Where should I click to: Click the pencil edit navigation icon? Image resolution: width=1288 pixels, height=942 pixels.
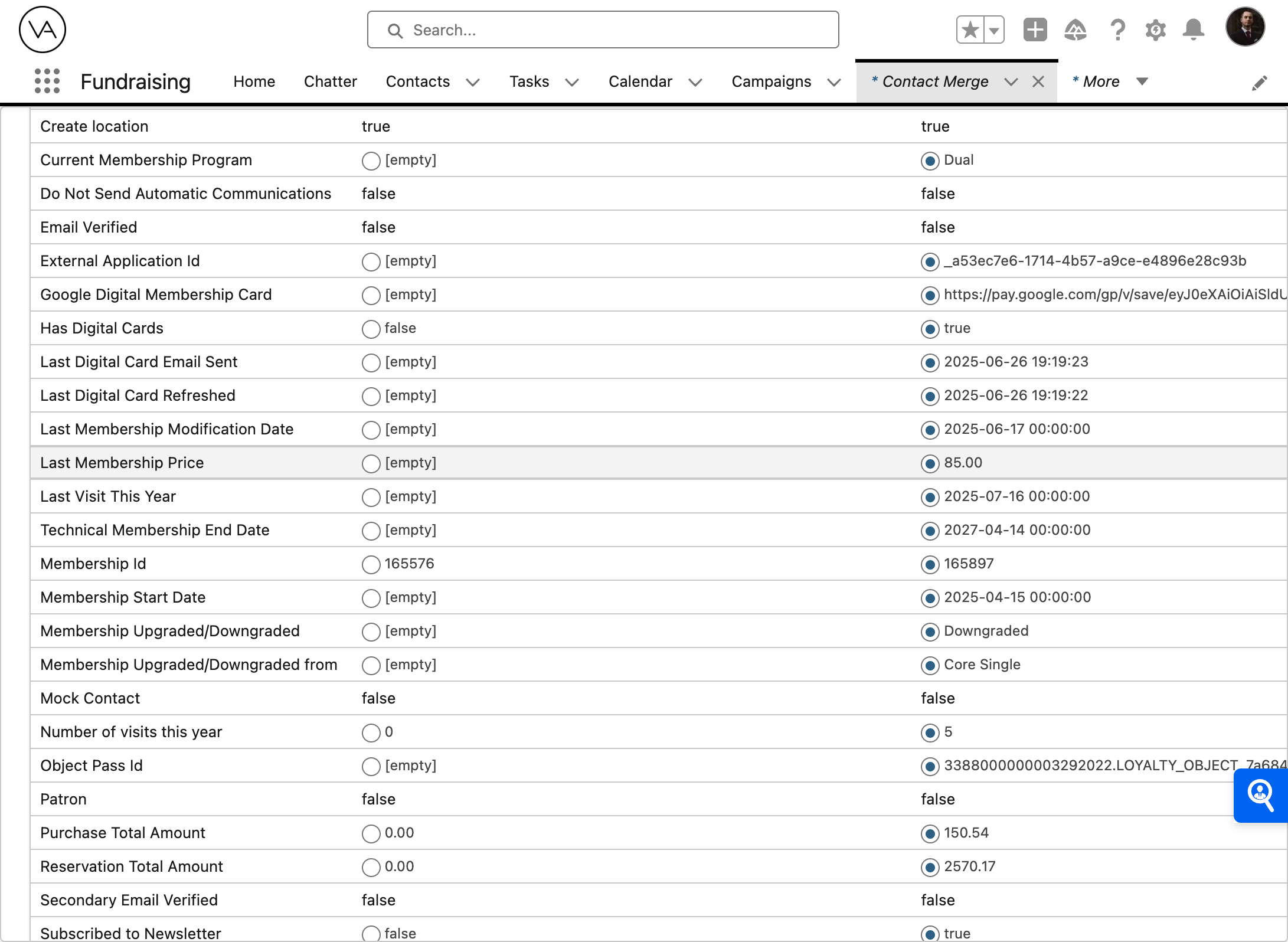pos(1259,83)
